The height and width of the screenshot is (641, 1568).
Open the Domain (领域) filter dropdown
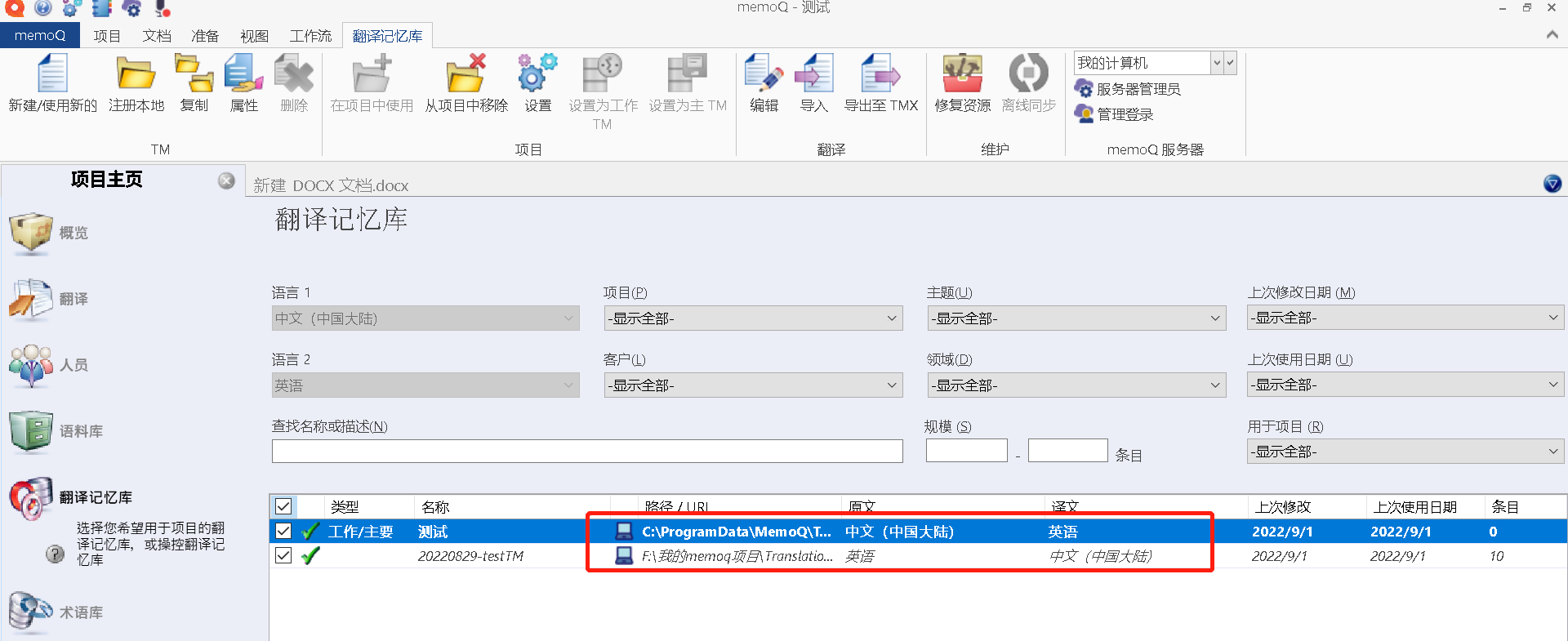click(1076, 385)
